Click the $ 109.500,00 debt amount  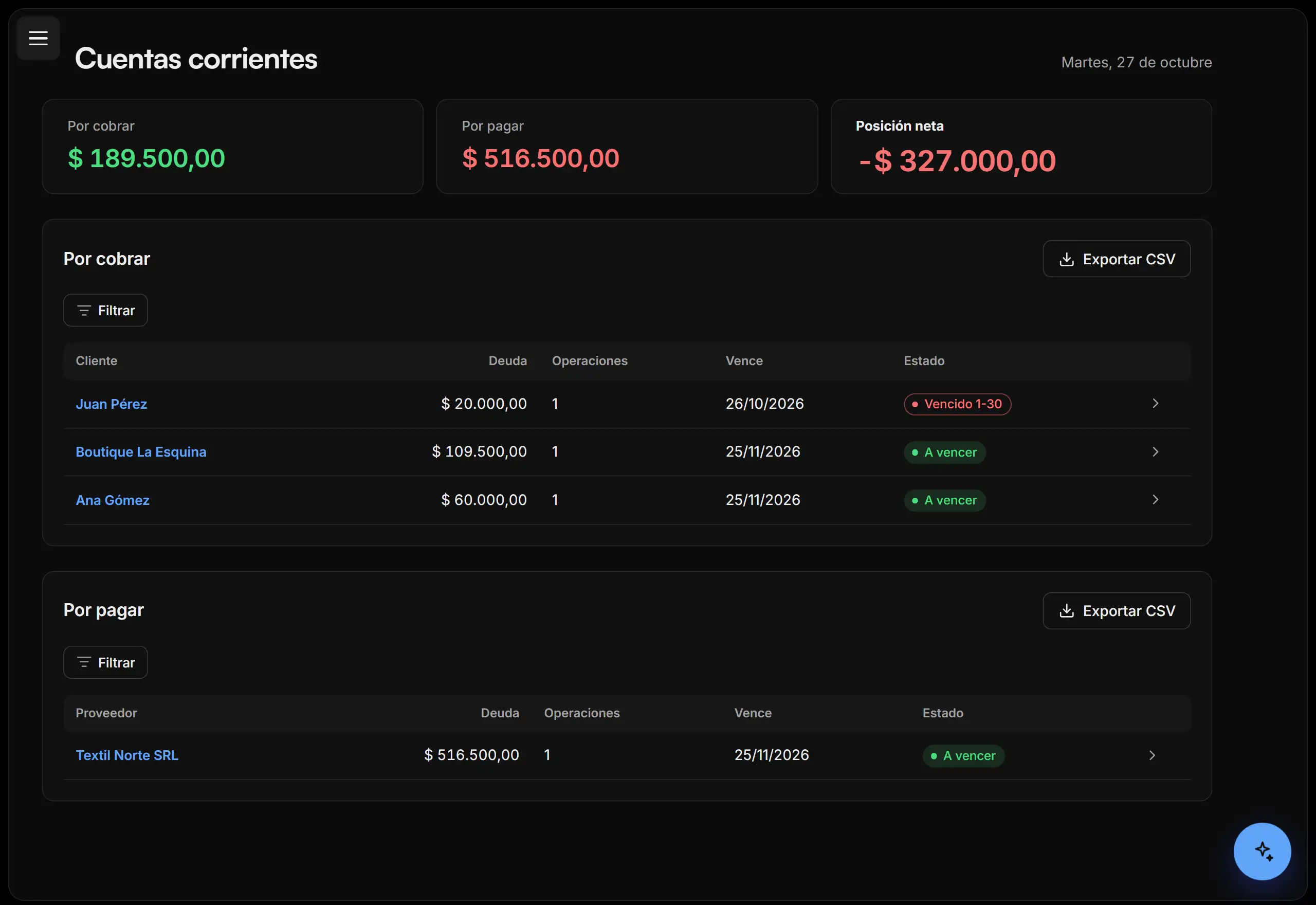480,451
